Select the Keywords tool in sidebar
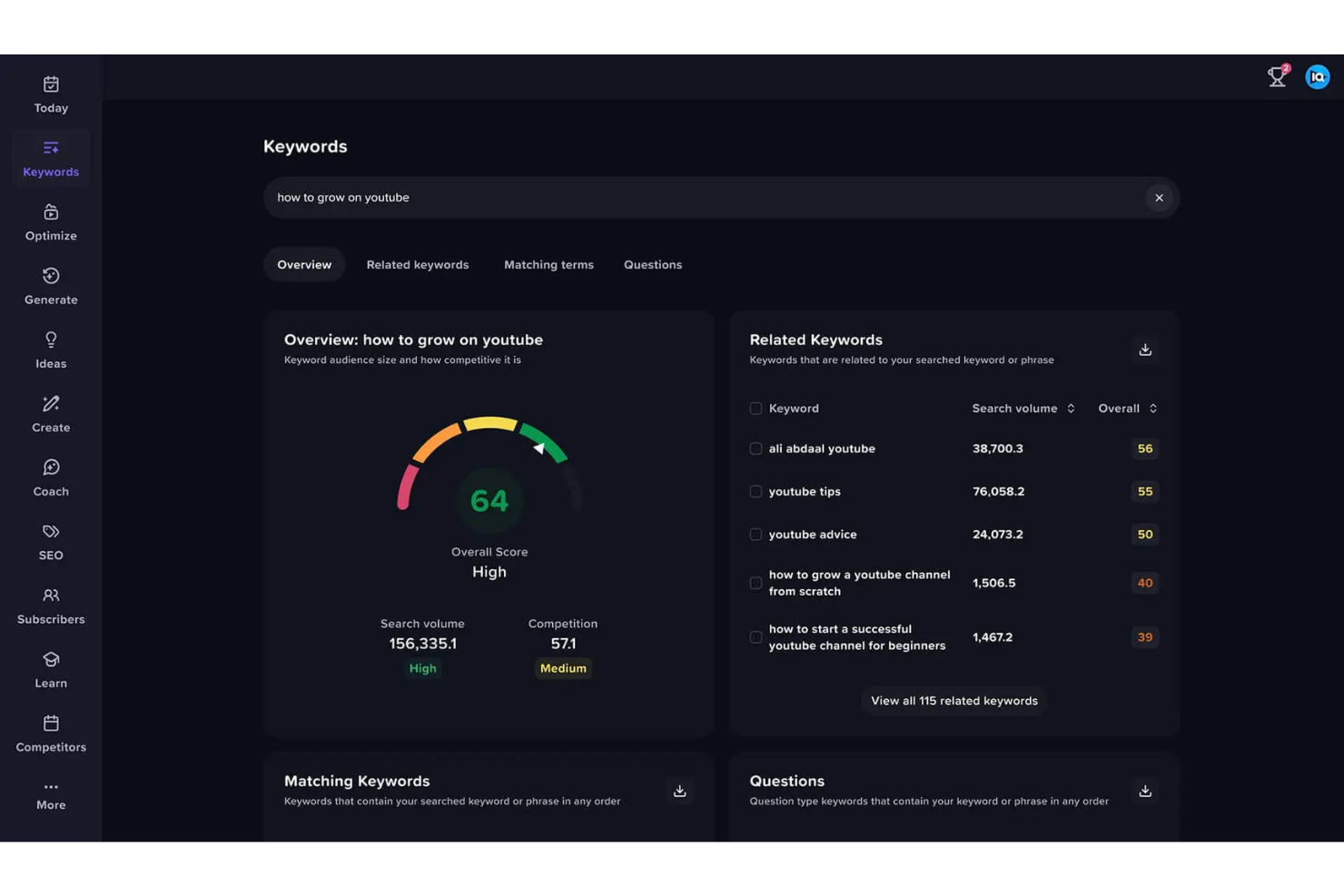 [50, 157]
